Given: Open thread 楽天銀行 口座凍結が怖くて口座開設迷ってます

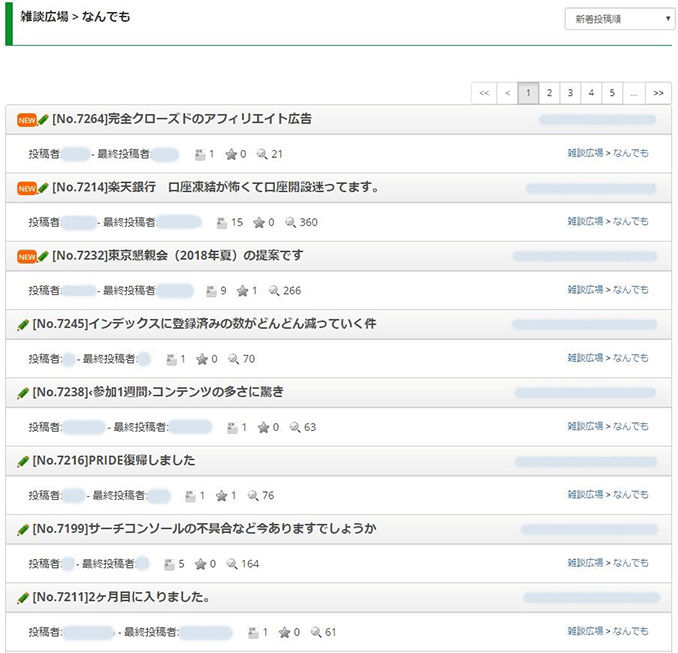Looking at the screenshot, I should [x=215, y=187].
